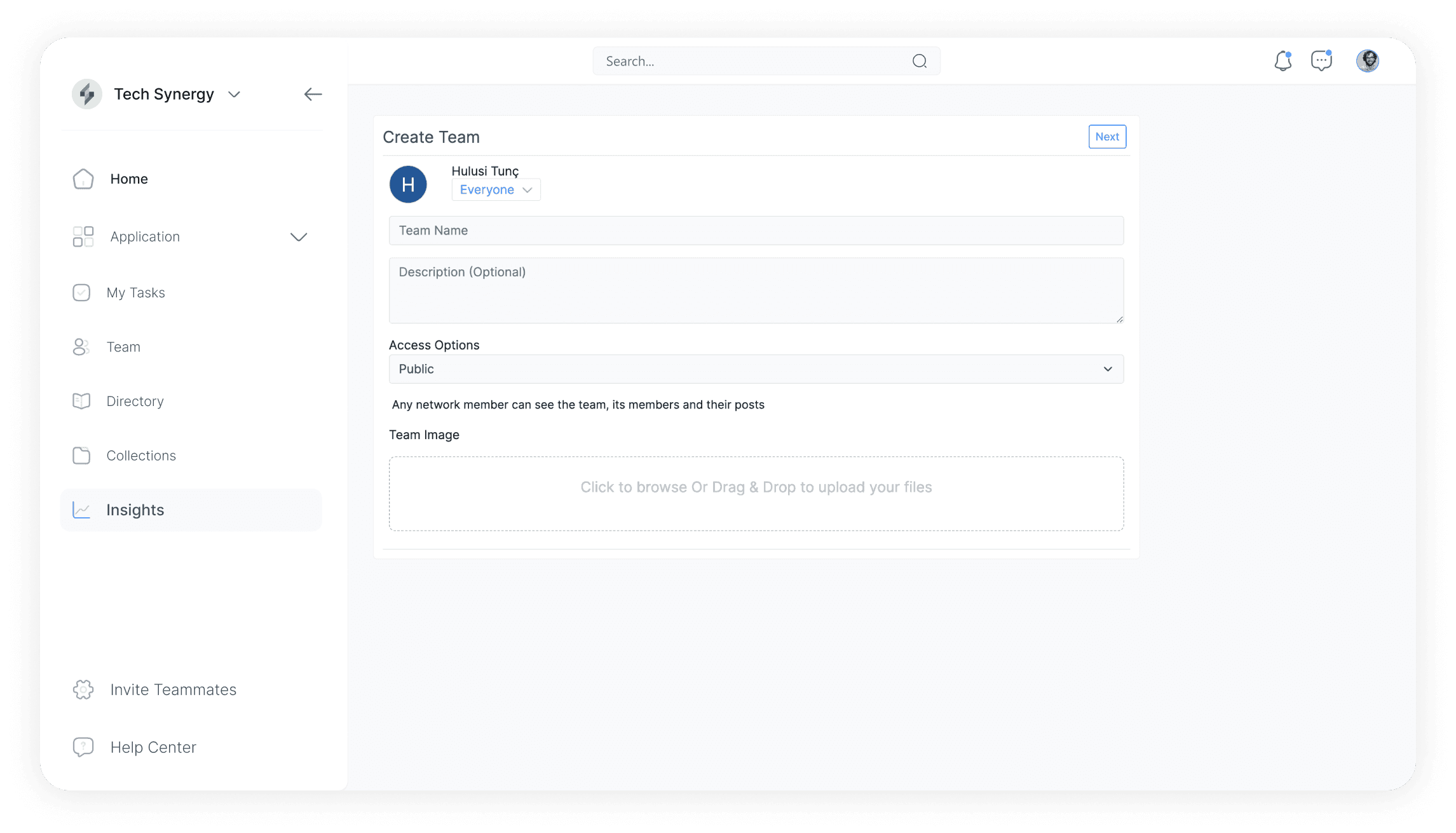Click the Home house icon
The width and height of the screenshot is (1456, 833).
tap(83, 179)
